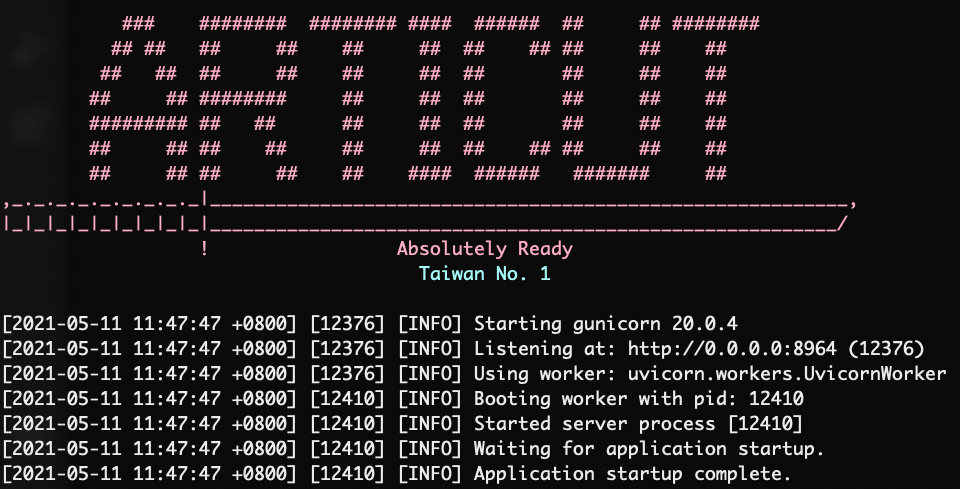Click the ASCII art letter A
The height and width of the screenshot is (489, 960).
(x=138, y=98)
